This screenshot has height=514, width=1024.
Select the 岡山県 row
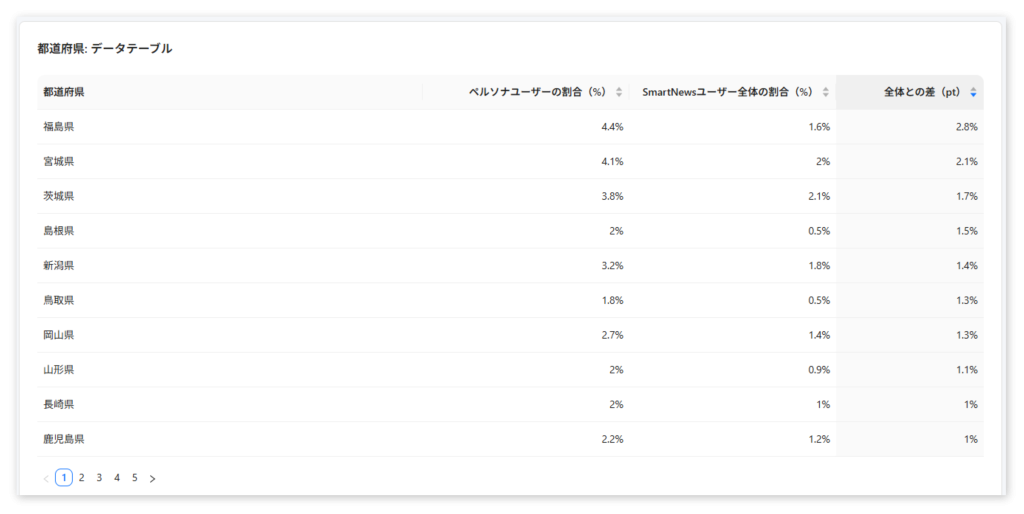tap(510, 335)
